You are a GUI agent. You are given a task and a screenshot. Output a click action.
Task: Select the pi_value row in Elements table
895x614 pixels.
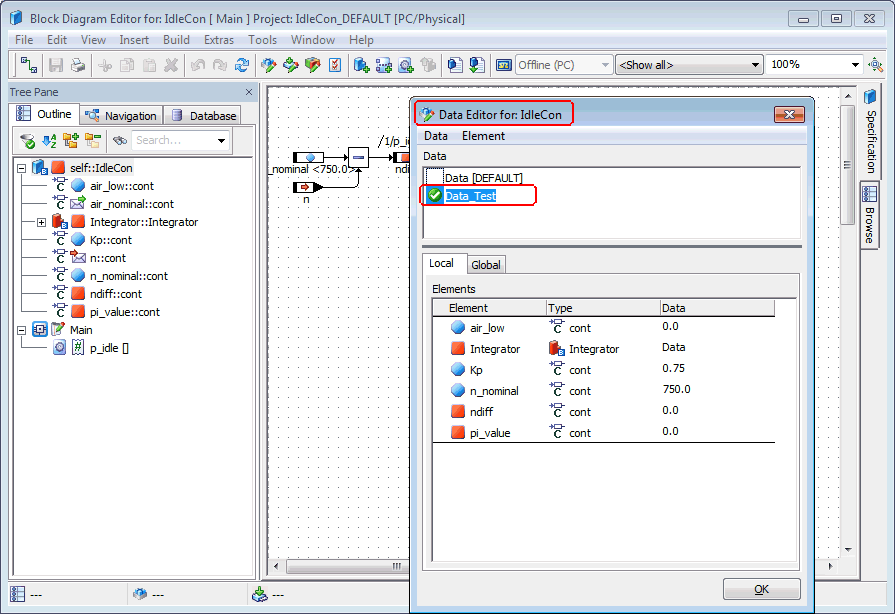[x=603, y=433]
